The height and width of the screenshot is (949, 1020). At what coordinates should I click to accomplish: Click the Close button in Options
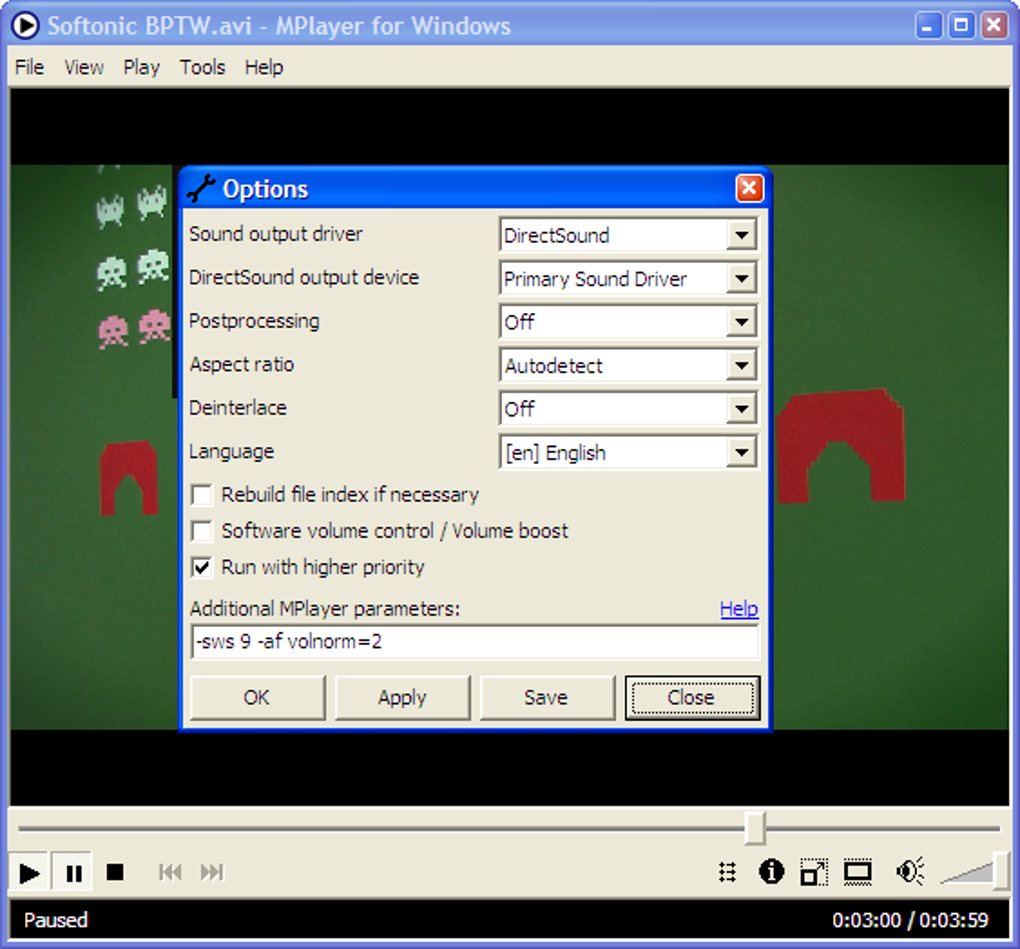click(x=691, y=697)
